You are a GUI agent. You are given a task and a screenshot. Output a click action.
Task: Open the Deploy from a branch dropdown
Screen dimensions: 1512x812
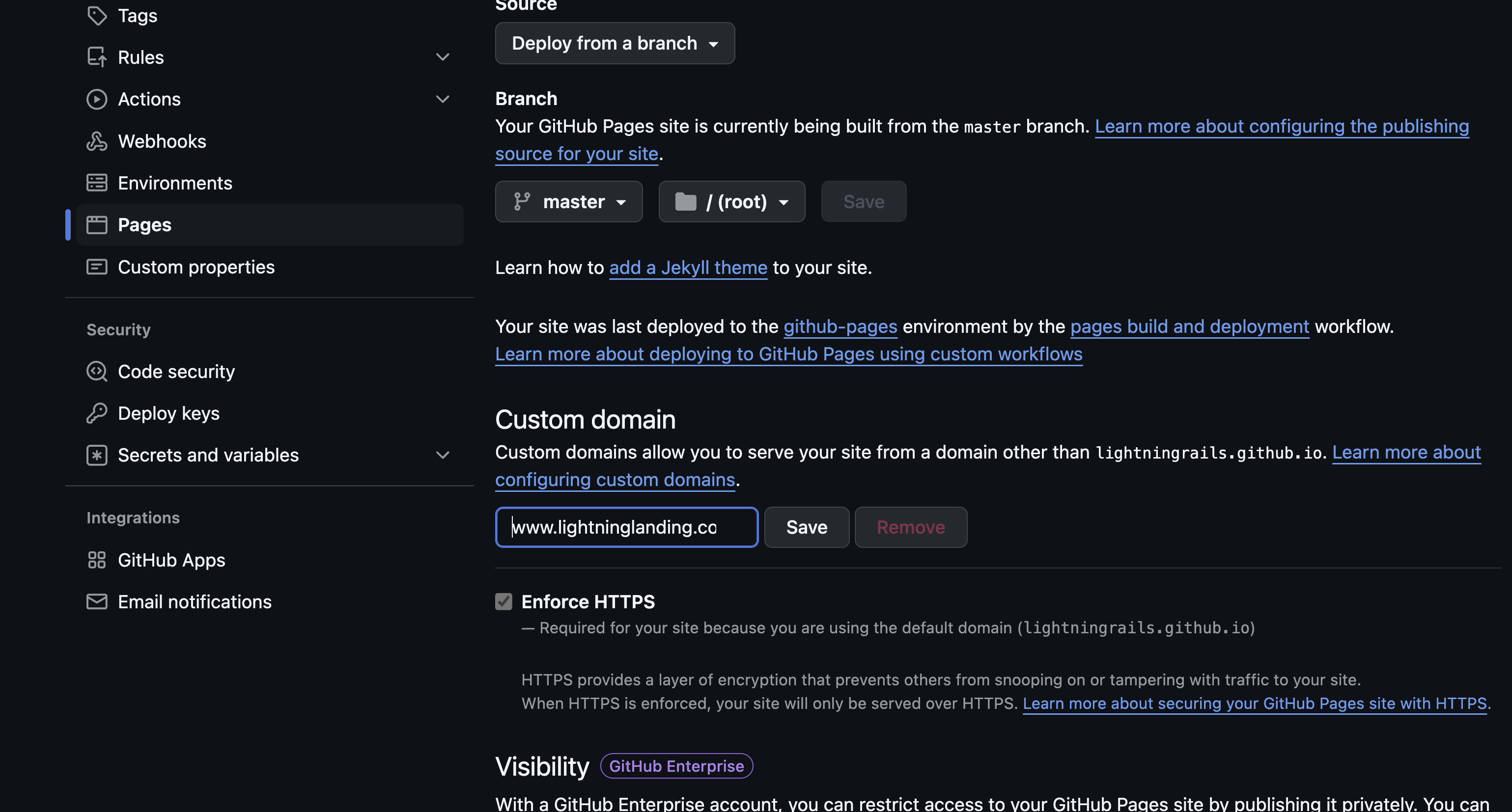tap(615, 43)
